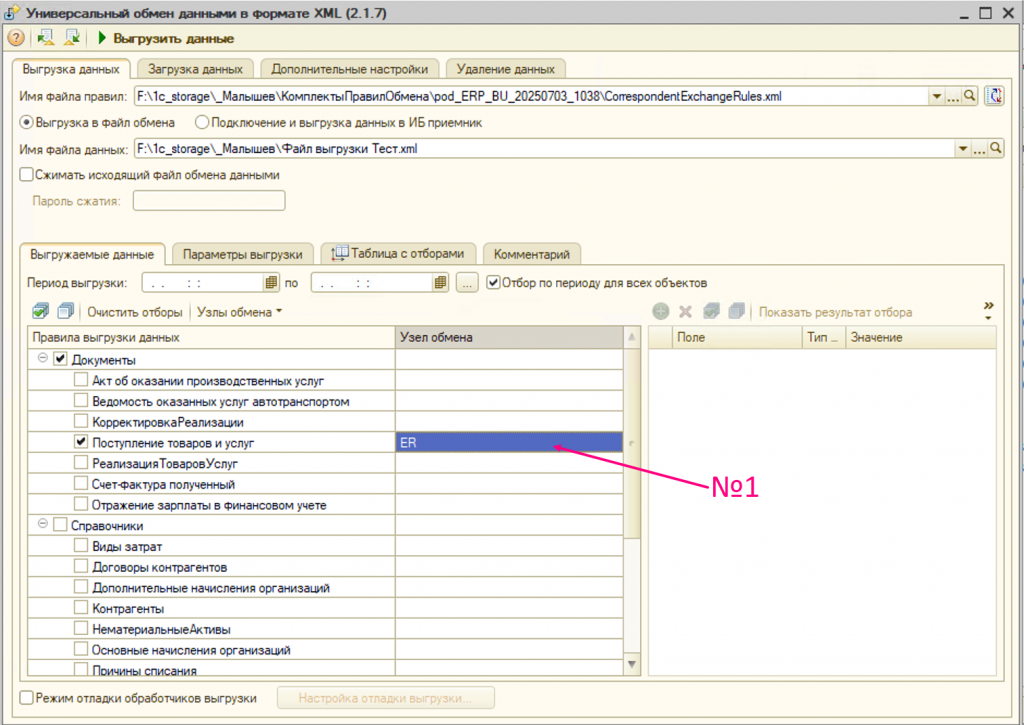Image resolution: width=1024 pixels, height=725 pixels.
Task: Click Настройка отладки выгрузки button
Action: 385,698
